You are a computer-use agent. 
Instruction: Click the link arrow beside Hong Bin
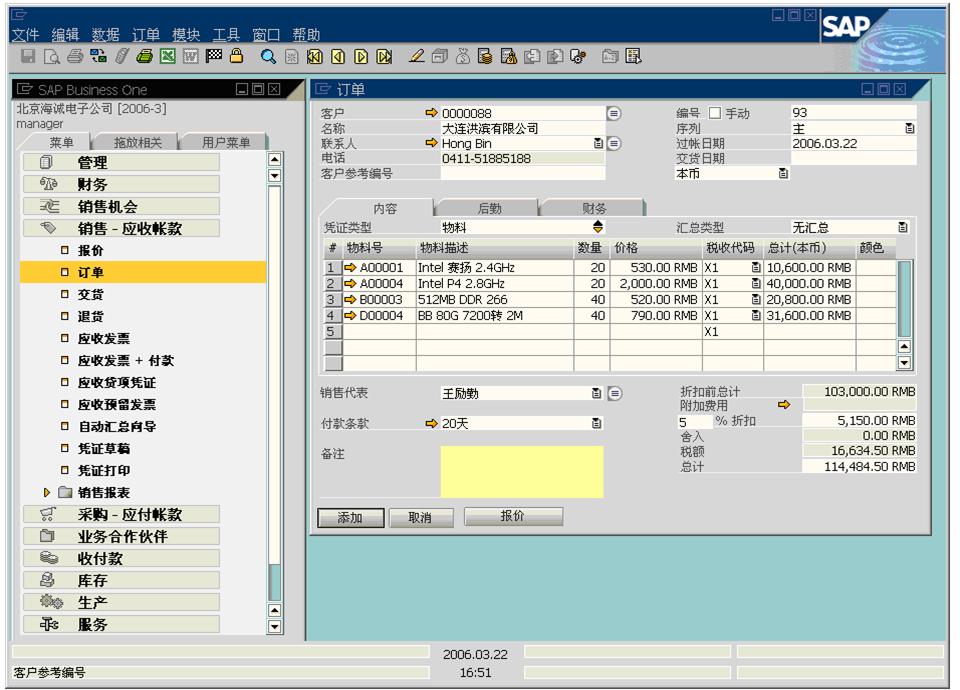(432, 143)
